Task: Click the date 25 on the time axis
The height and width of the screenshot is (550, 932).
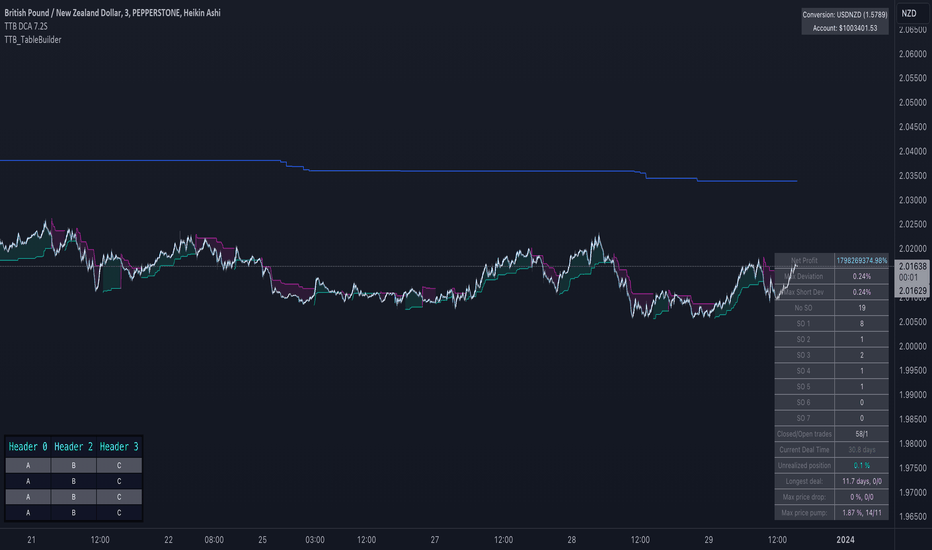Action: [263, 540]
